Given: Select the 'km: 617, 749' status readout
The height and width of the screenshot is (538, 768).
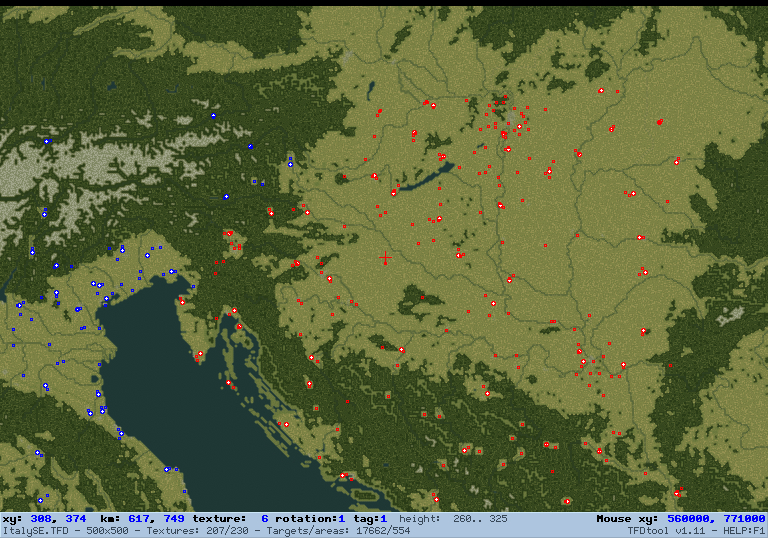Looking at the screenshot, I should 143,518.
